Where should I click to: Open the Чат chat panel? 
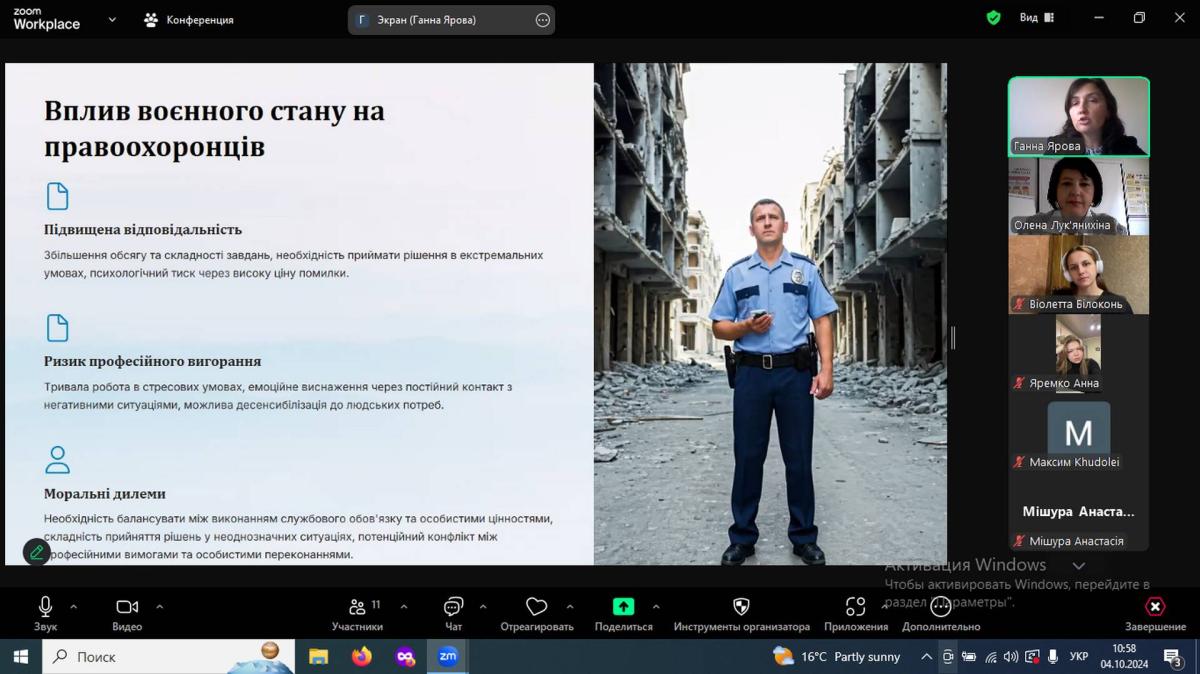click(453, 613)
